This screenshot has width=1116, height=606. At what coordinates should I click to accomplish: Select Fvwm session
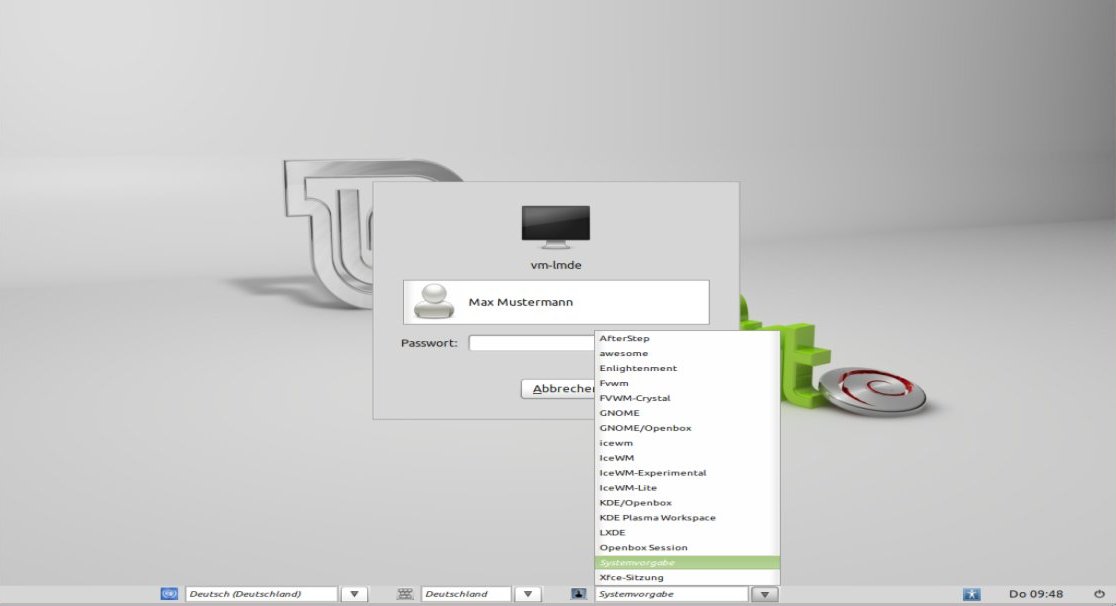coord(687,383)
